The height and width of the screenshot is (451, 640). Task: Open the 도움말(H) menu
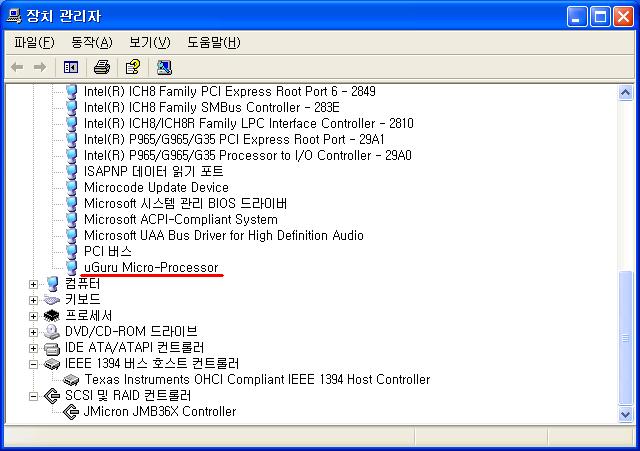click(213, 42)
